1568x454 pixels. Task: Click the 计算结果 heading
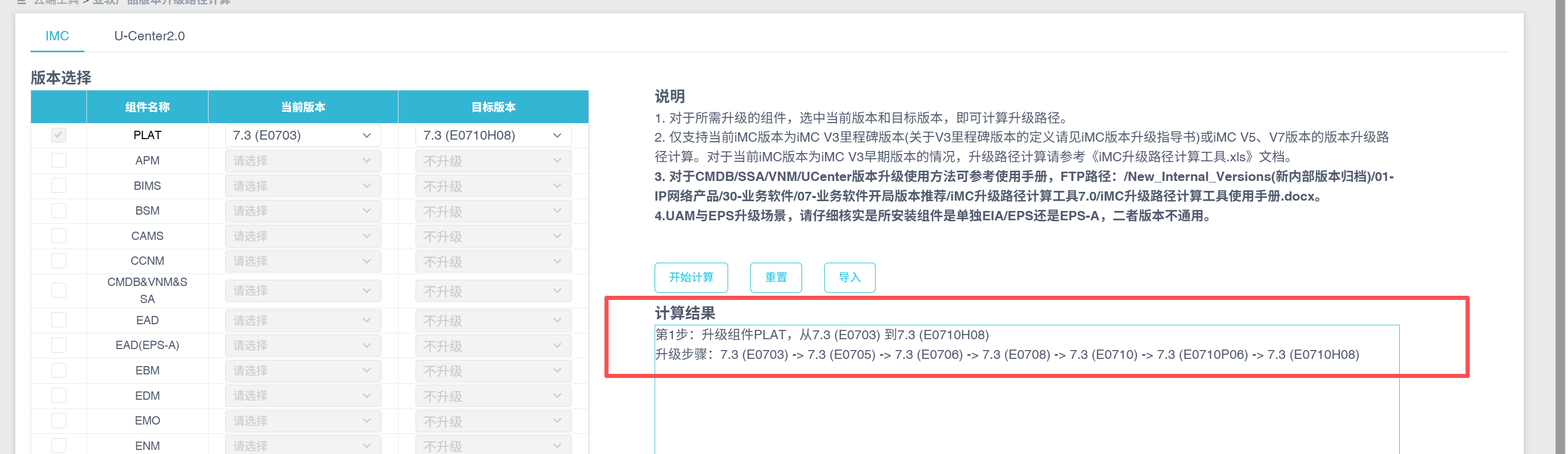point(685,313)
